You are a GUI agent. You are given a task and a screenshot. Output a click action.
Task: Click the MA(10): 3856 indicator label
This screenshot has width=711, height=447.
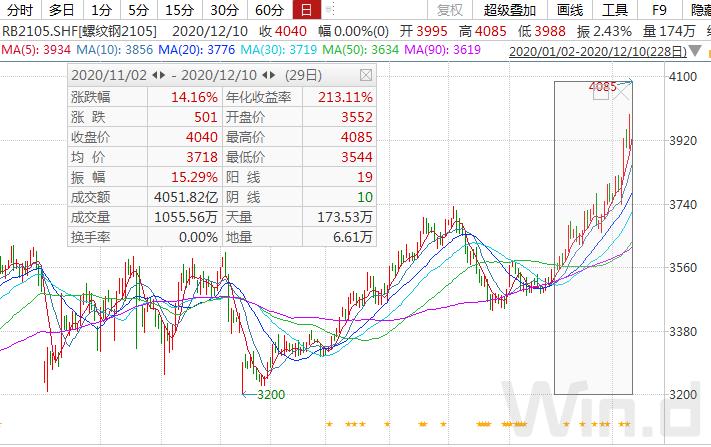tap(114, 49)
